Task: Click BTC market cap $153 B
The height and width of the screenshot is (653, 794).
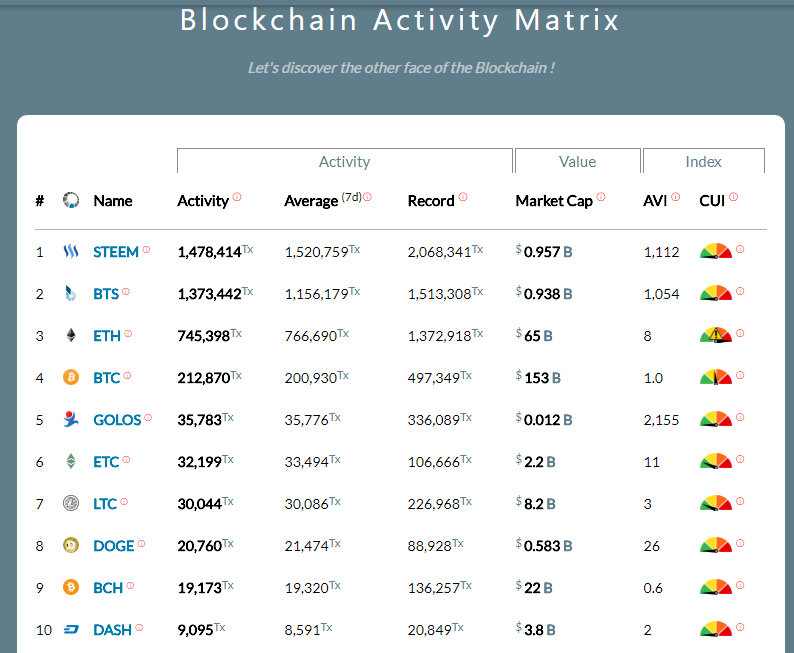Action: click(x=538, y=377)
